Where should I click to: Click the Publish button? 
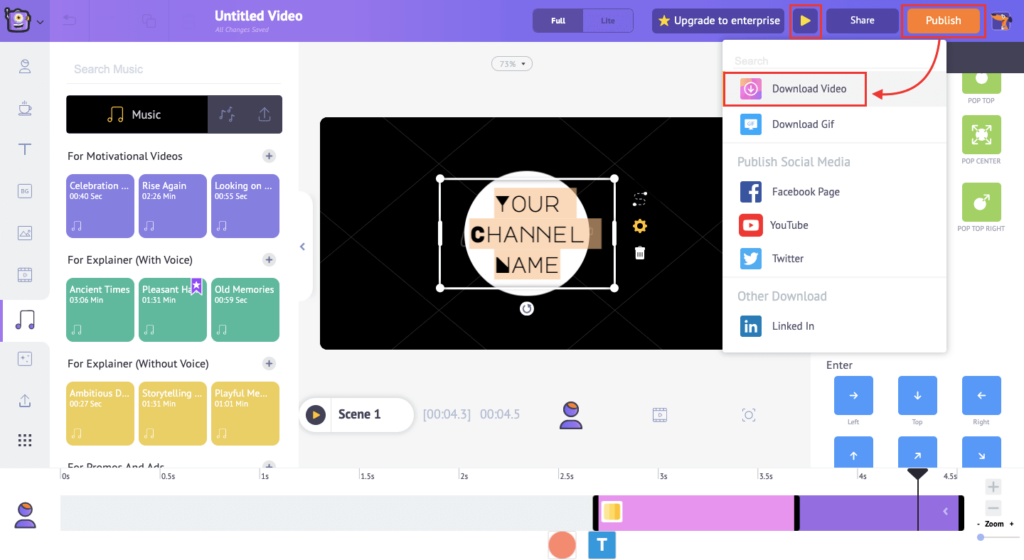(943, 21)
